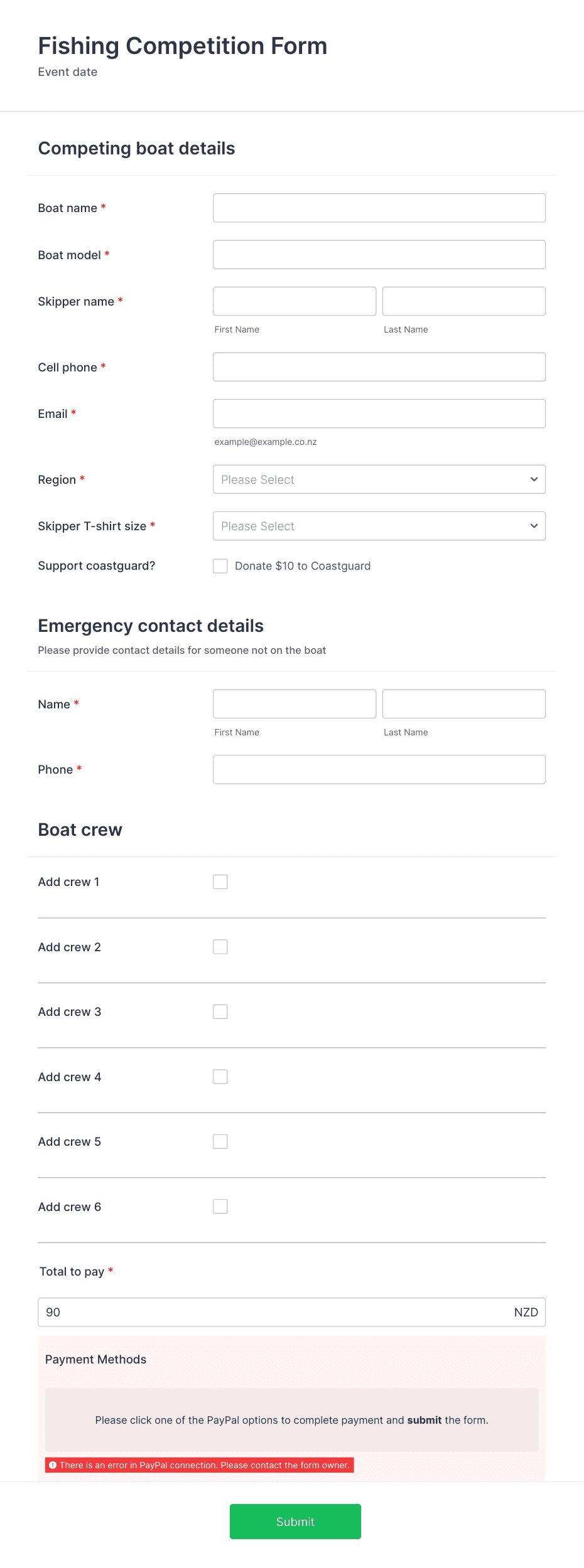Click the Skipper last name field
This screenshot has width=584, height=1568.
464,301
